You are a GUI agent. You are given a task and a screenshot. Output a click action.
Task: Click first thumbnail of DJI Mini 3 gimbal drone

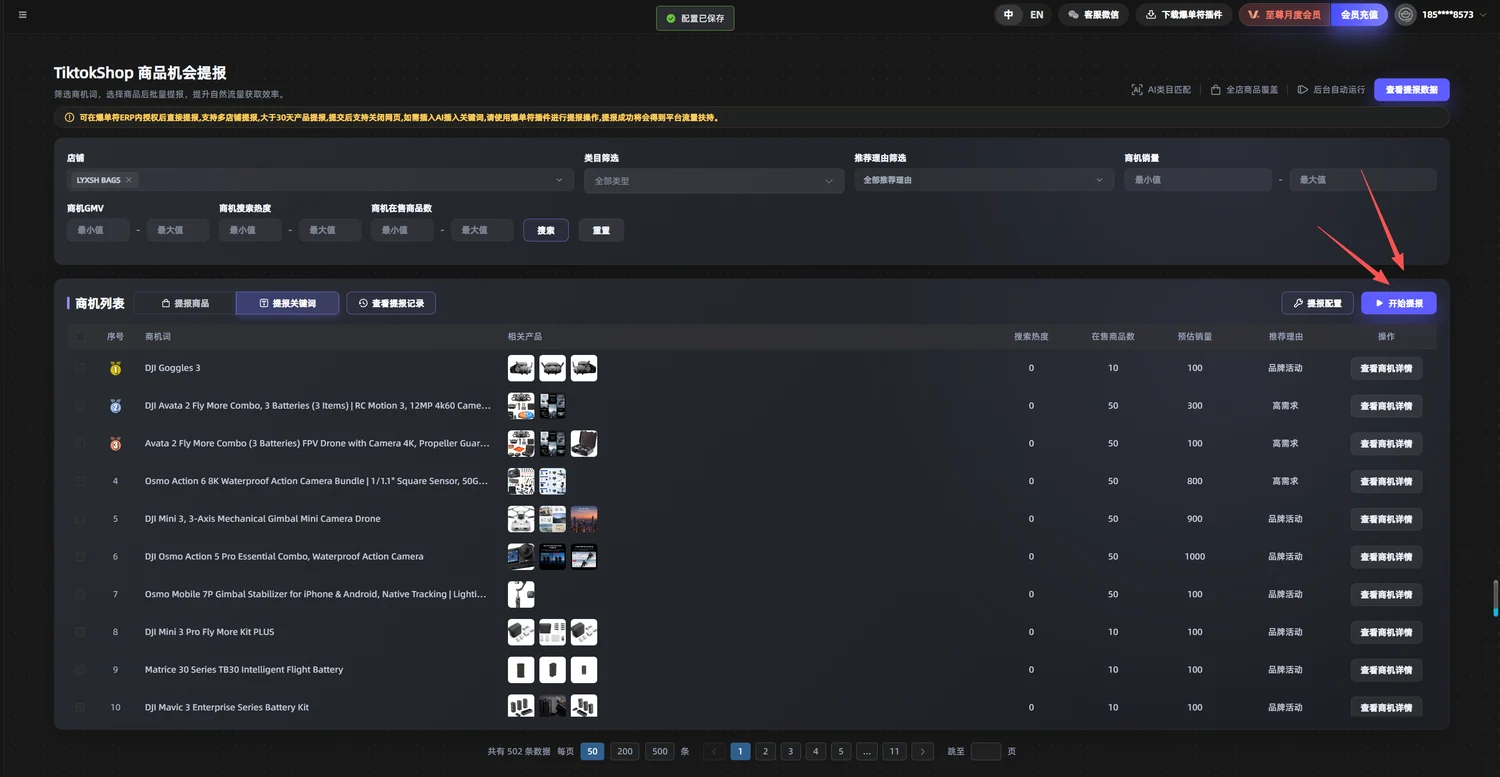tap(521, 519)
